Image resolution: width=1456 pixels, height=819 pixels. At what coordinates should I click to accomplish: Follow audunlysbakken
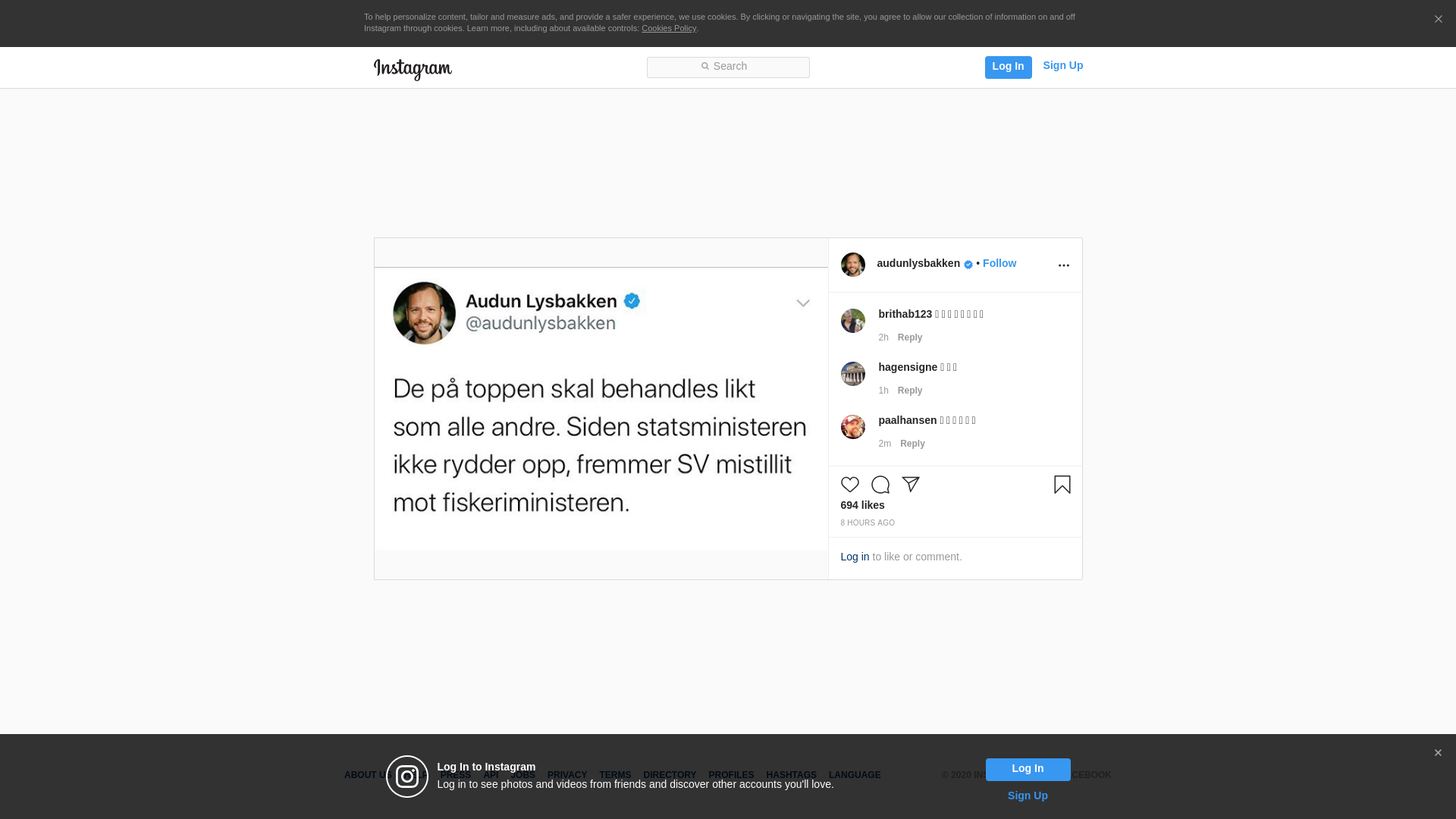click(999, 264)
